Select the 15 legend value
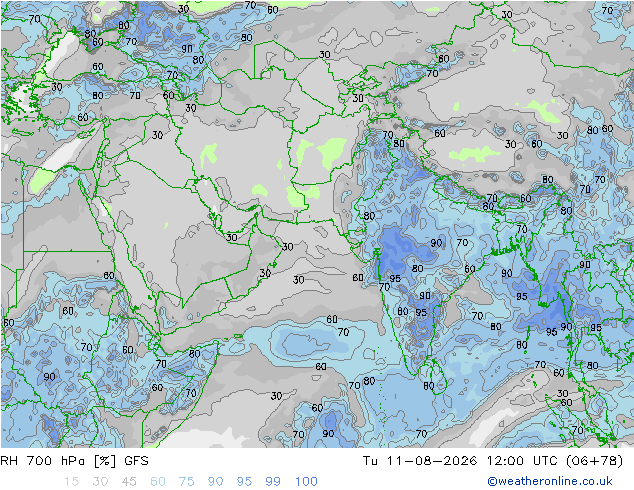634x490 pixels. (x=71, y=482)
